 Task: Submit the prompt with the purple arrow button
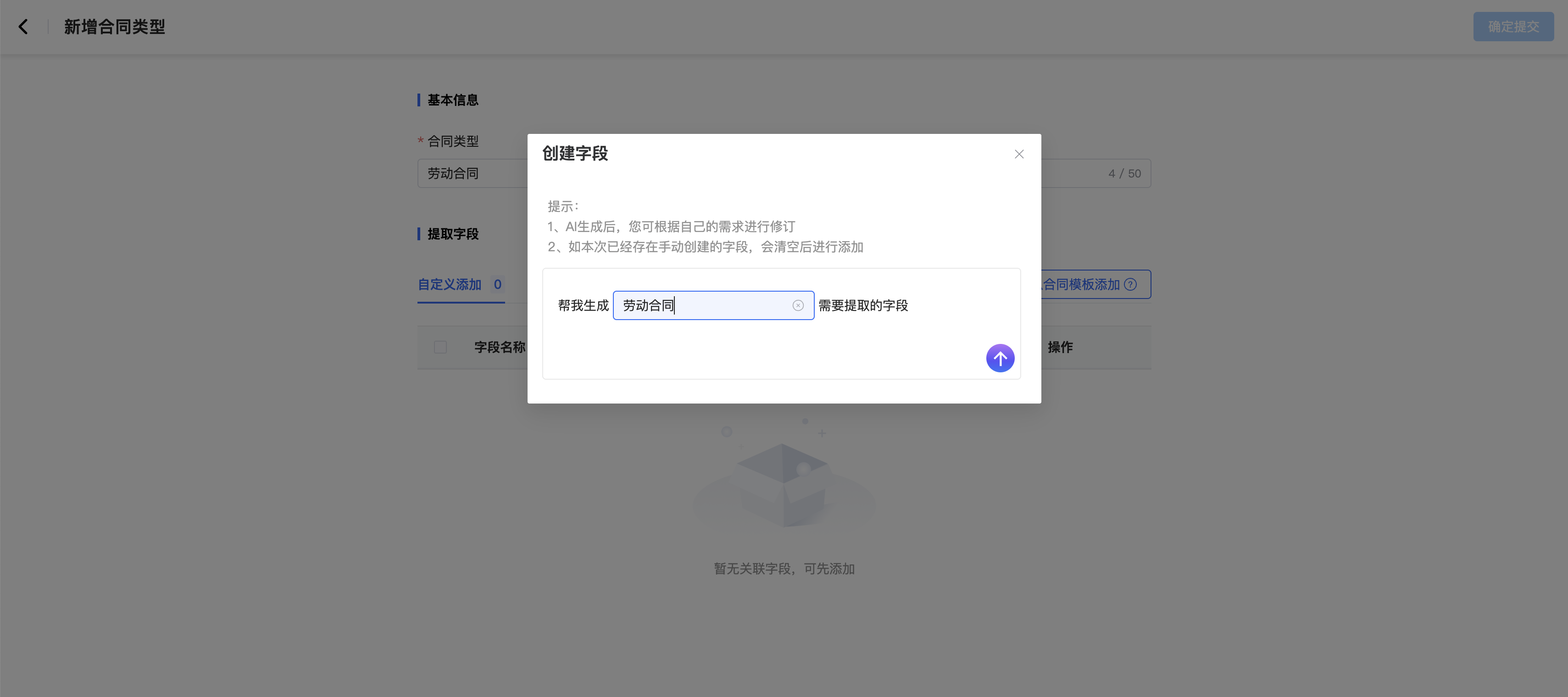[1000, 358]
